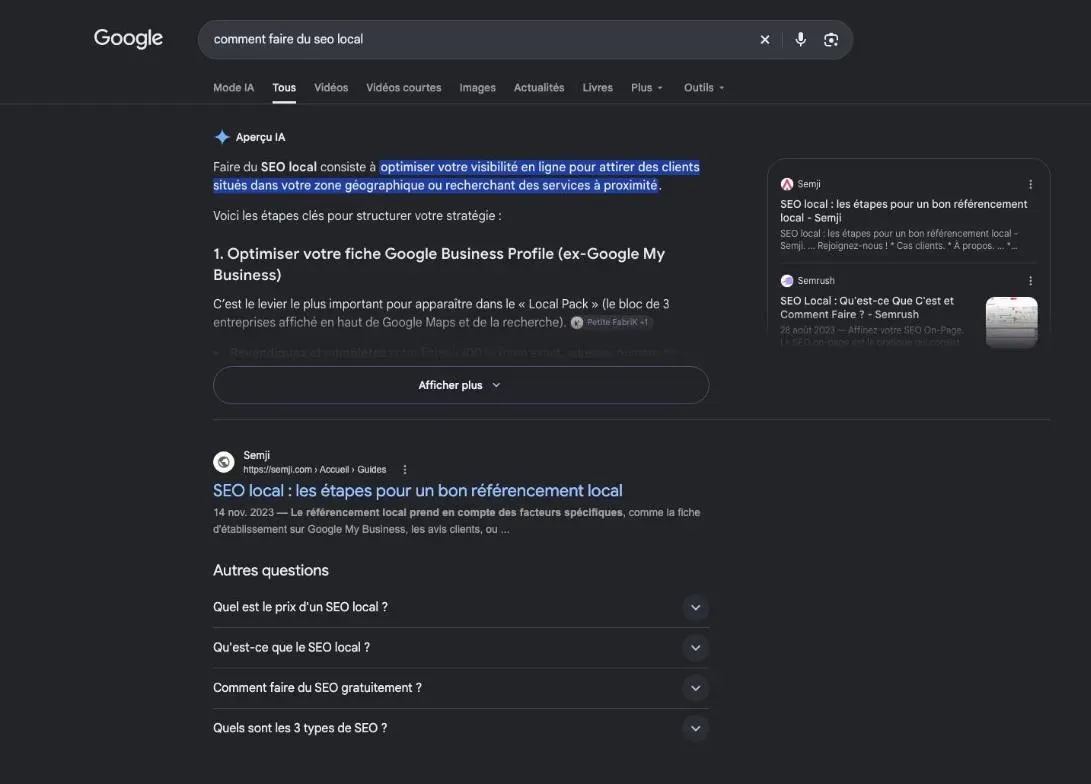Screen dimensions: 1091x784
Task: Switch to the Images tab
Action: [477, 88]
